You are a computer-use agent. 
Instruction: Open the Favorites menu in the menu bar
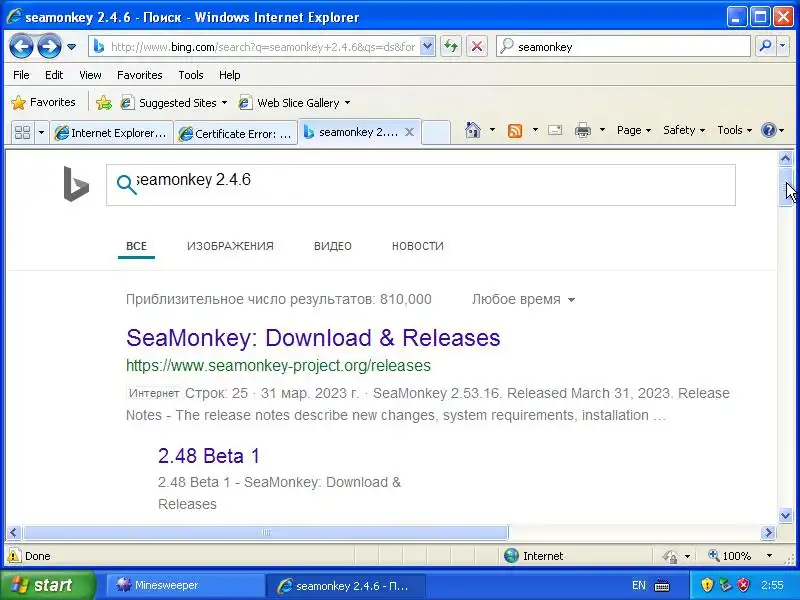pos(139,75)
